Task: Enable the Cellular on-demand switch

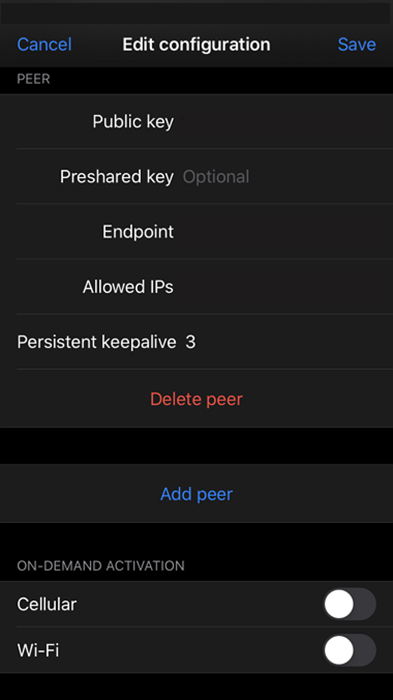Action: pyautogui.click(x=350, y=604)
